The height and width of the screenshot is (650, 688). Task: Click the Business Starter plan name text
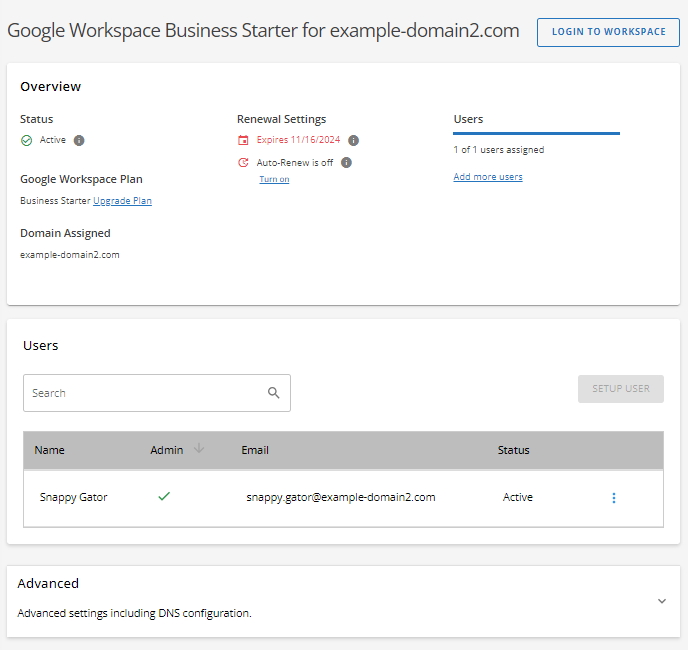(x=55, y=201)
